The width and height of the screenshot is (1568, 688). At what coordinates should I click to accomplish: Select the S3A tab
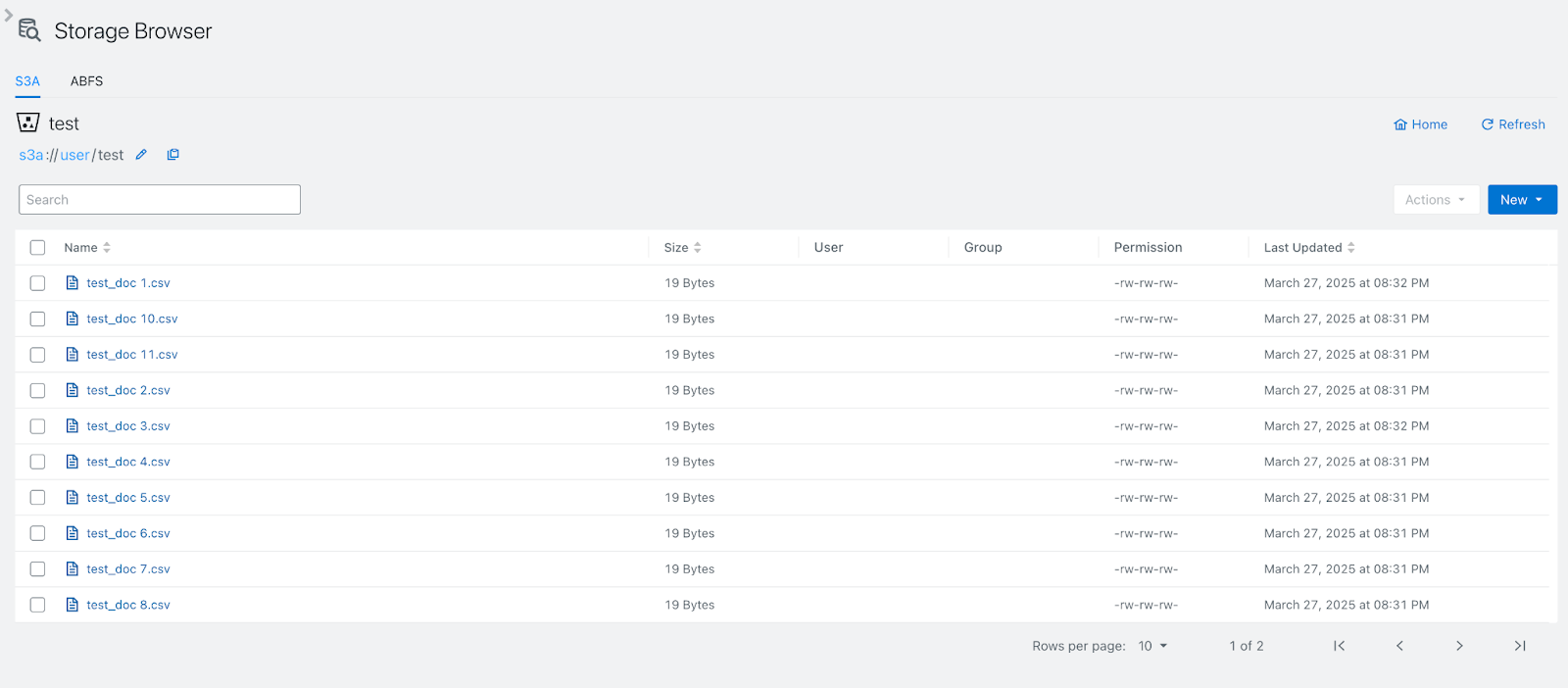coord(27,81)
